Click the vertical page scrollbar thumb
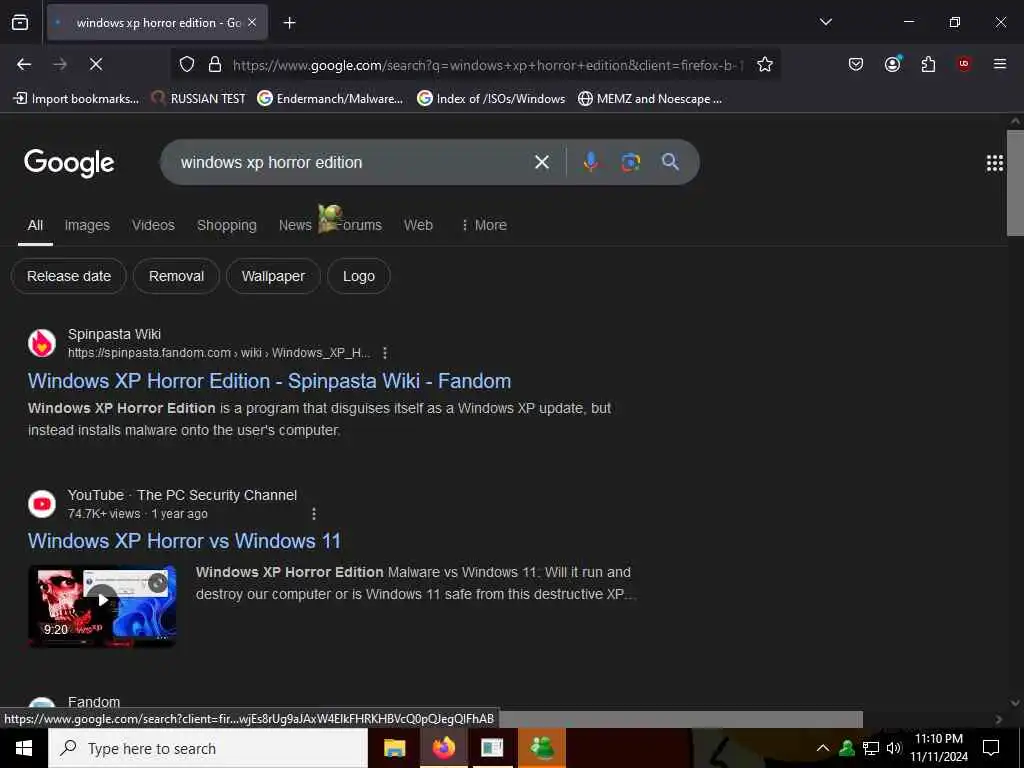The width and height of the screenshot is (1024, 768). [1015, 183]
